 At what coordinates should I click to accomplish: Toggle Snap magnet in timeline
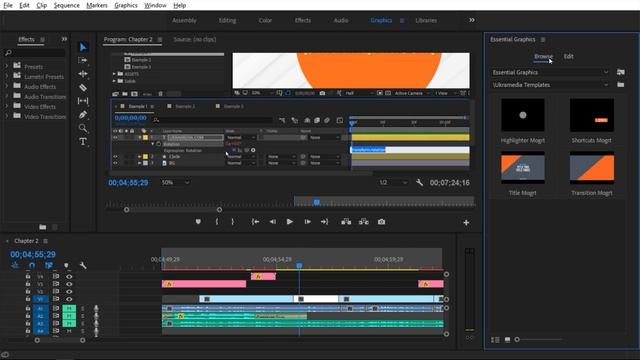pyautogui.click(x=32, y=265)
